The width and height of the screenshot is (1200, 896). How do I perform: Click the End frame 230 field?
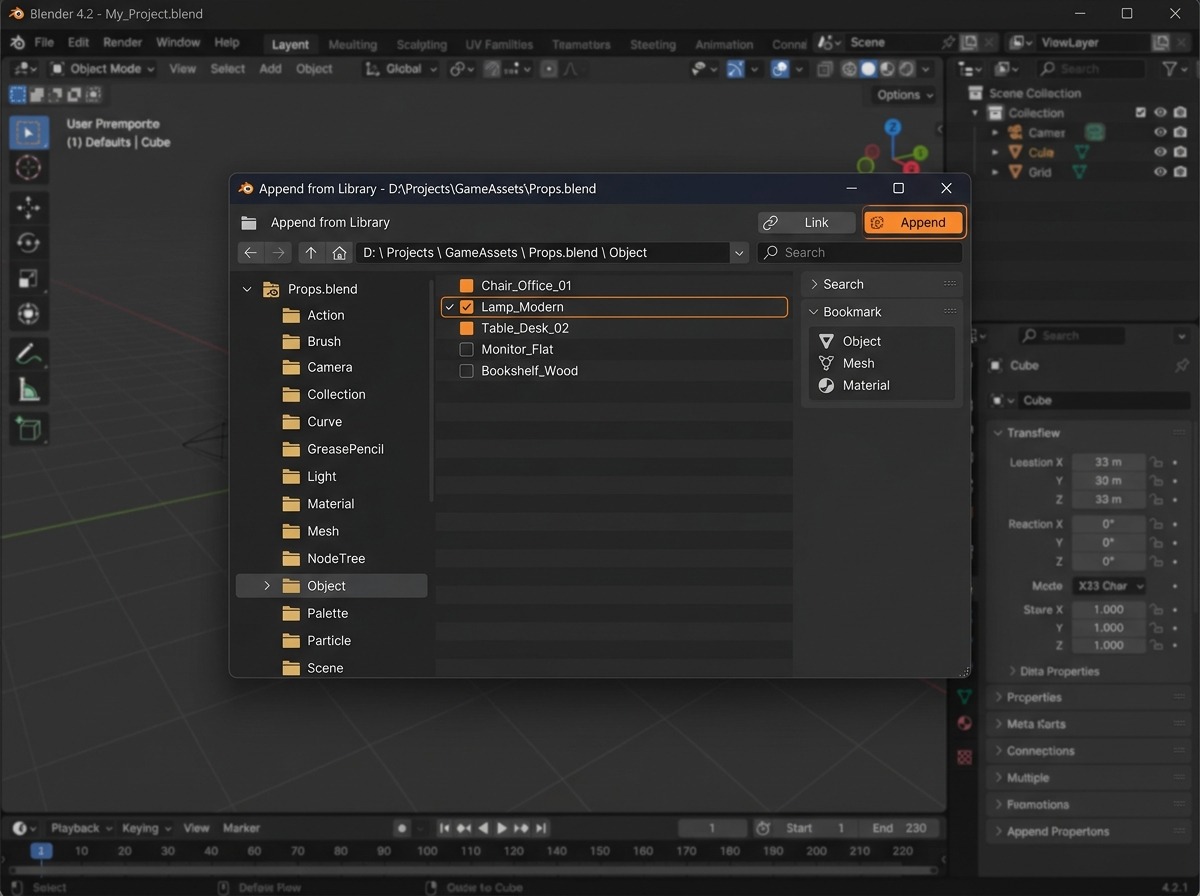click(x=901, y=828)
